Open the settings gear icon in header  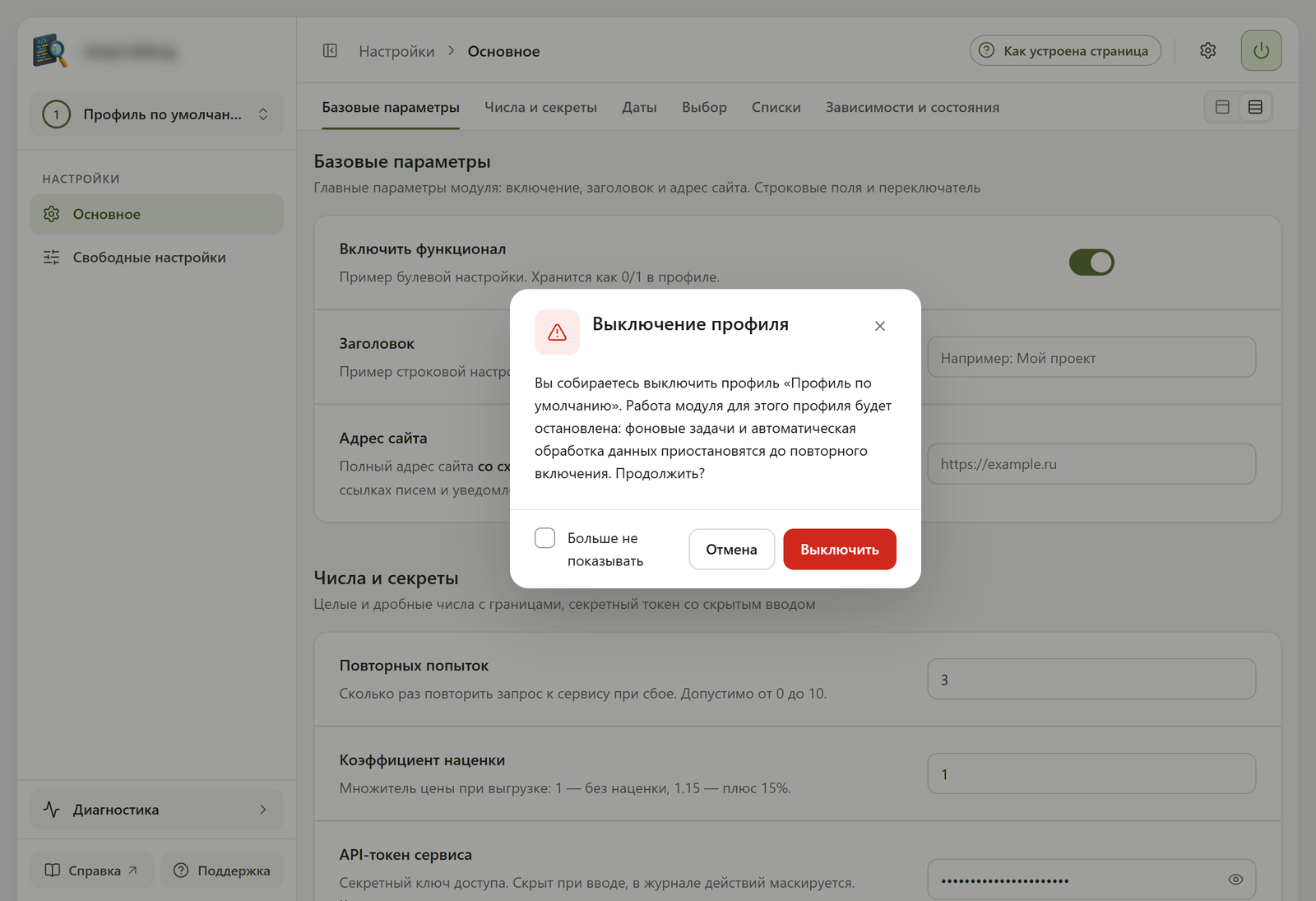tap(1207, 51)
